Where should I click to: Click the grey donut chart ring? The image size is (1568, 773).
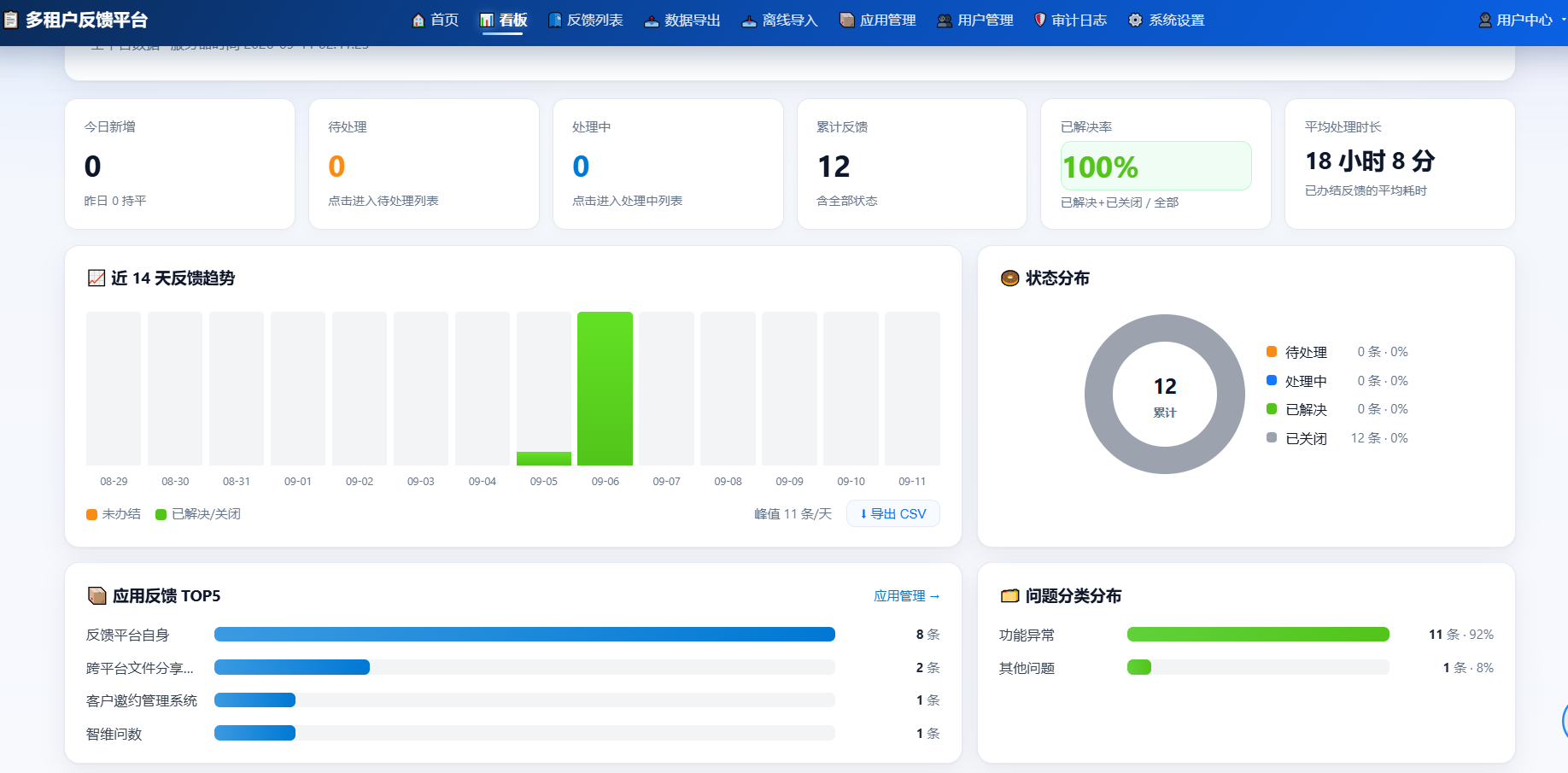pos(1099,395)
